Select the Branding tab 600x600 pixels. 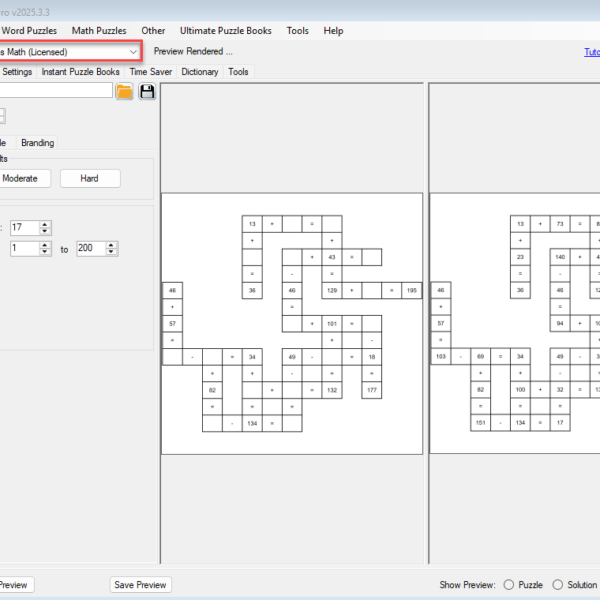[38, 143]
